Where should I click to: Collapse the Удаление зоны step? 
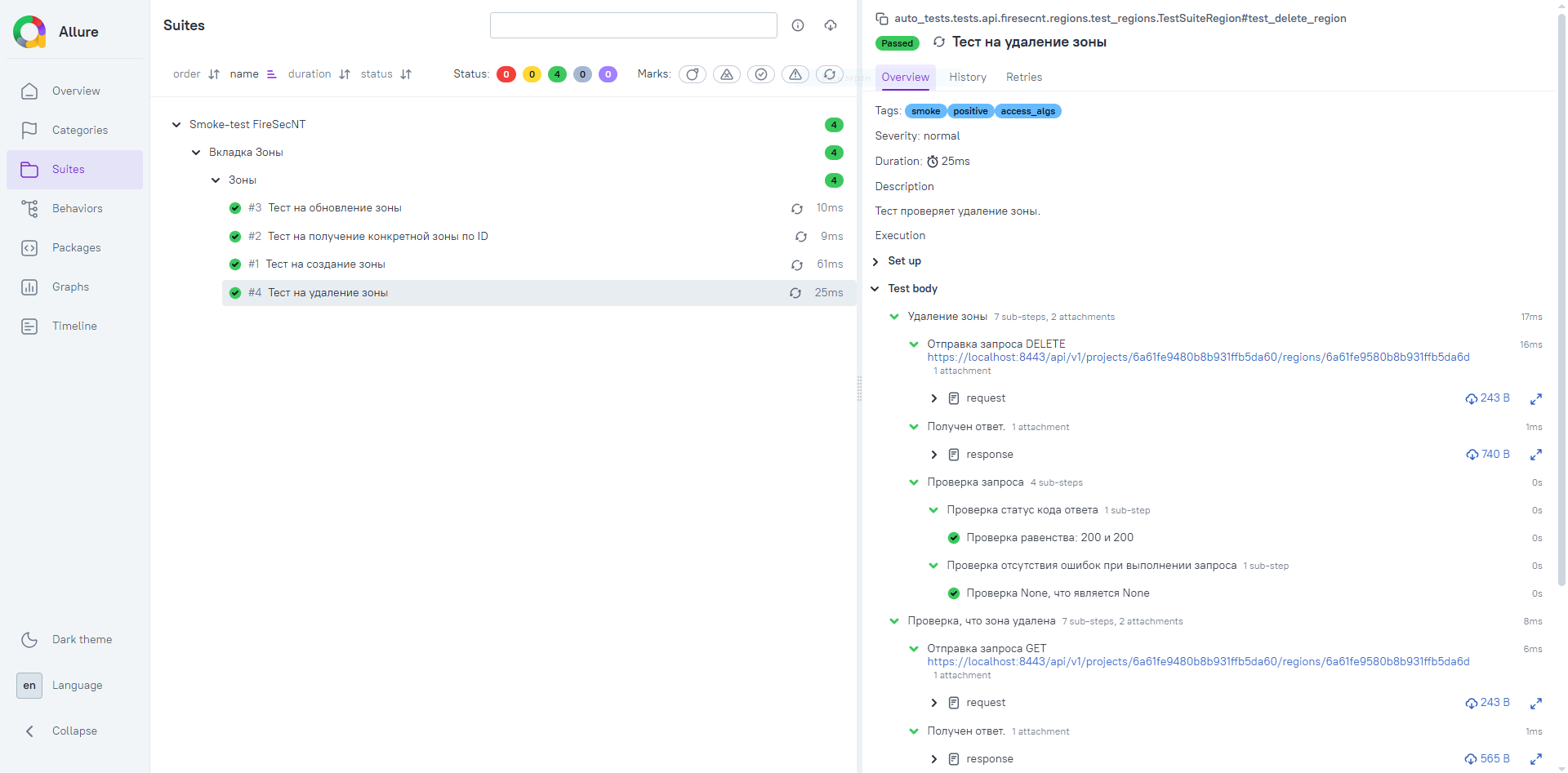click(894, 317)
